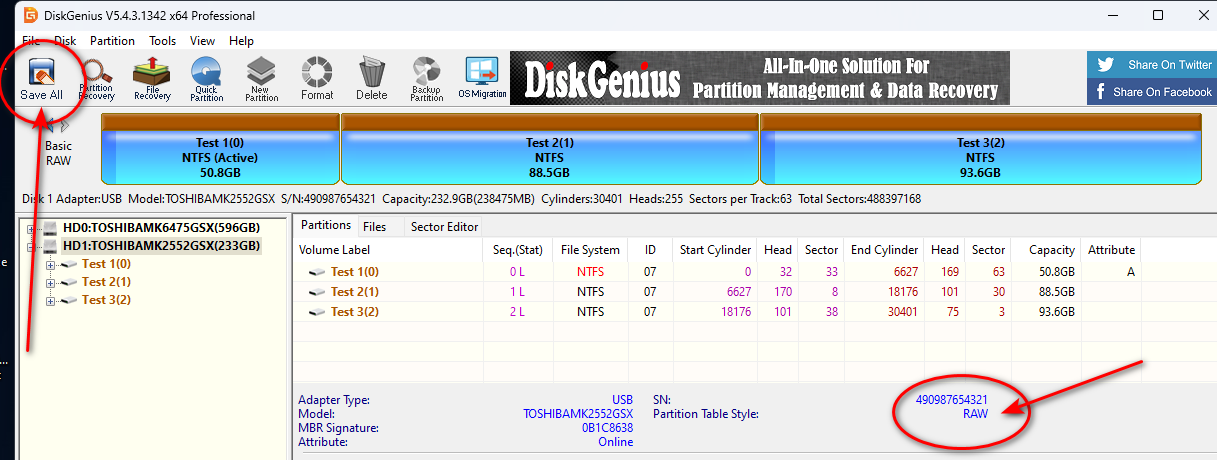Click Attribute column header
Image resolution: width=1217 pixels, height=460 pixels.
(1111, 250)
